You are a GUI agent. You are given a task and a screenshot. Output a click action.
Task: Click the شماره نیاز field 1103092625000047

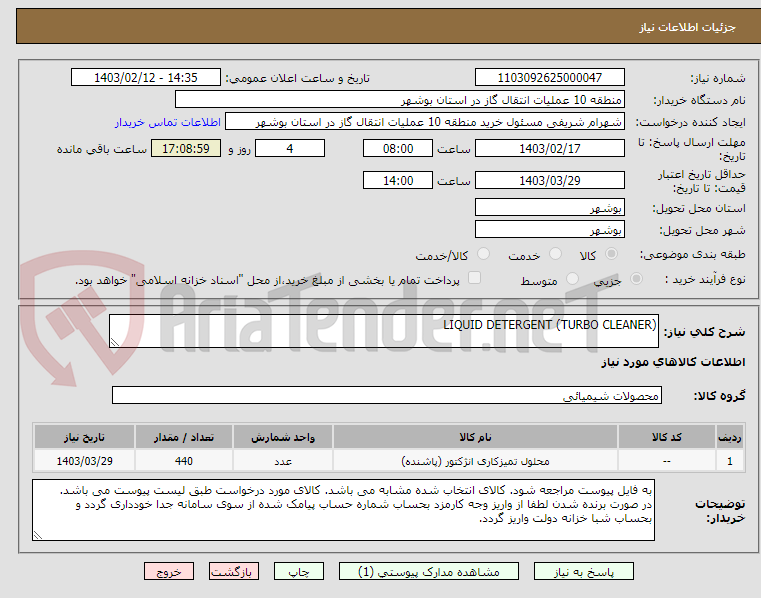(x=549, y=78)
